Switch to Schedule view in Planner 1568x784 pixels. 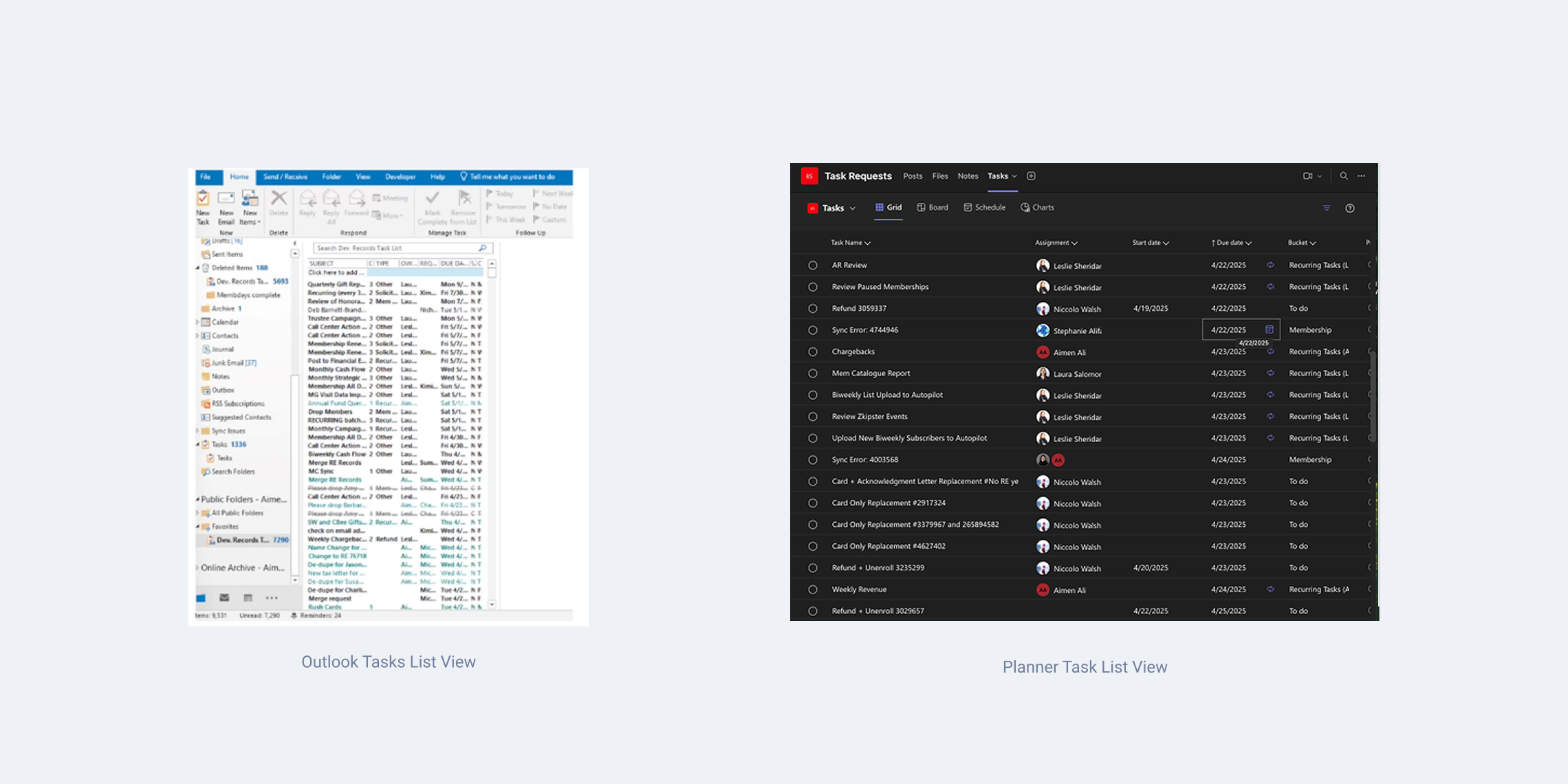click(x=984, y=208)
